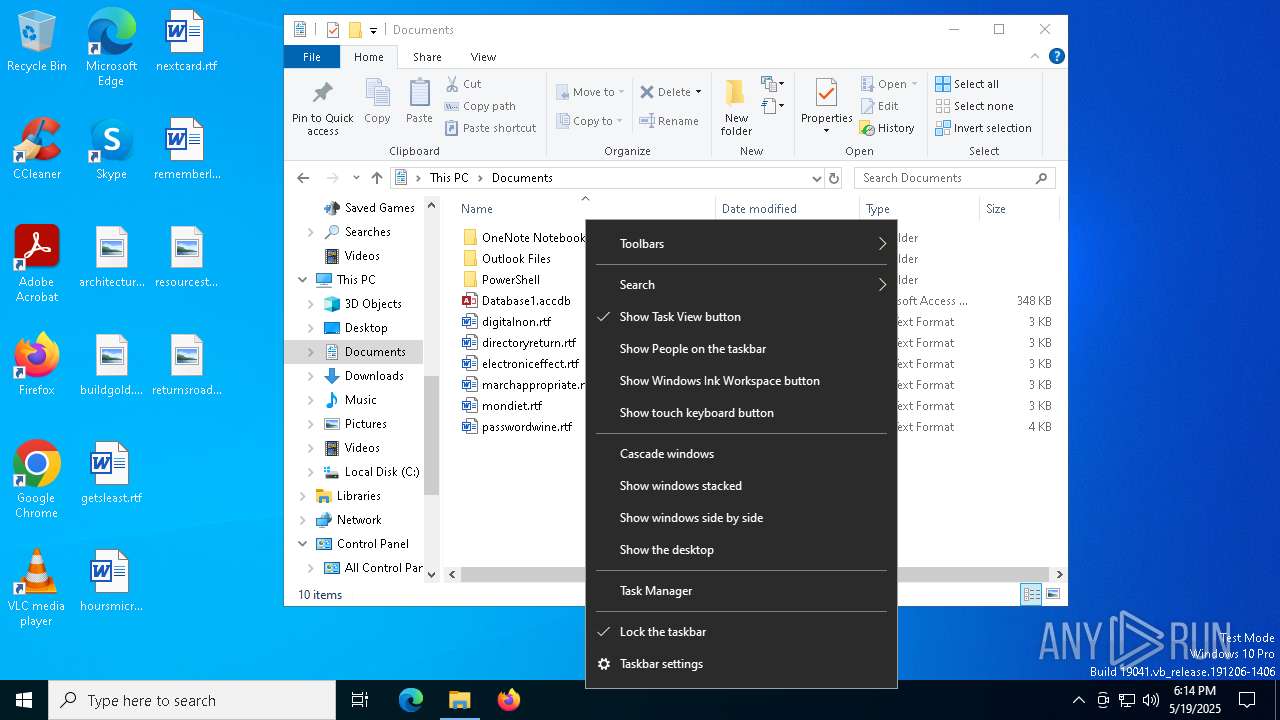The image size is (1280, 720).
Task: Click the Task View taskbar button
Action: tap(360, 700)
